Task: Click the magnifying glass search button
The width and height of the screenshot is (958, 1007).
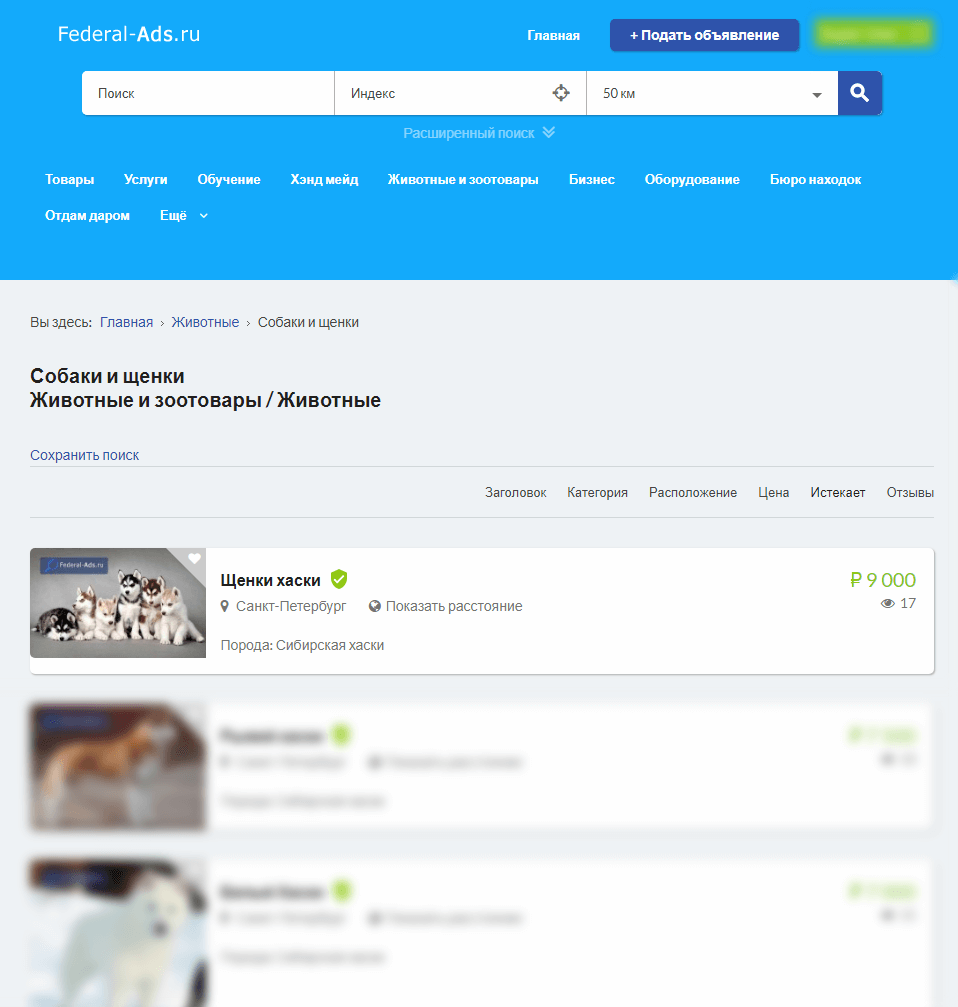Action: (x=859, y=93)
